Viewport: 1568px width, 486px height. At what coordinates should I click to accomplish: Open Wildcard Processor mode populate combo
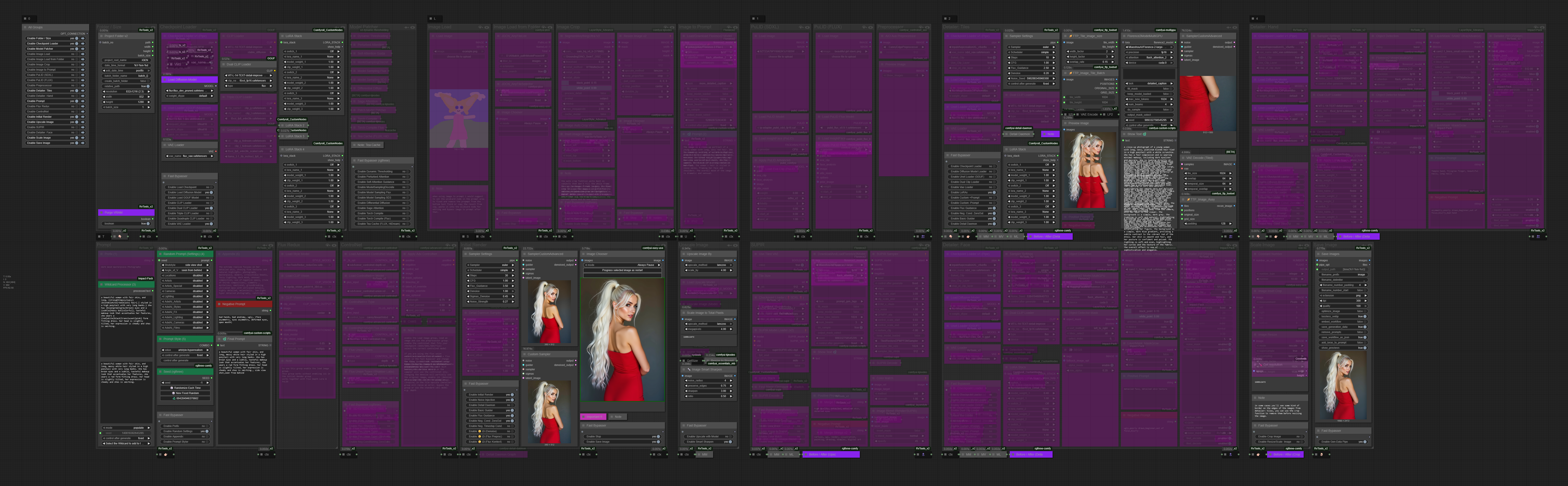pyautogui.click(x=127, y=428)
